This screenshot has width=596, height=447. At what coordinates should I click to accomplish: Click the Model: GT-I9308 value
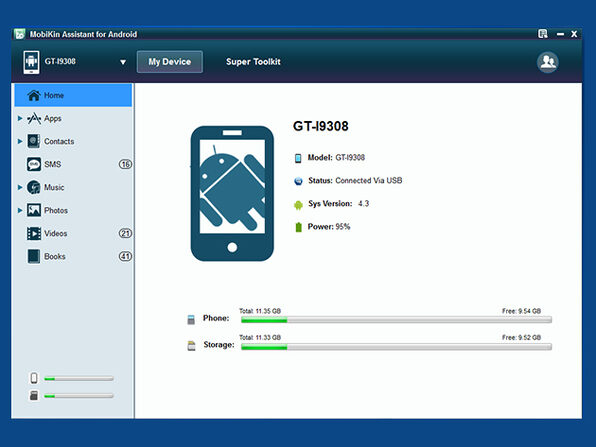(x=350, y=158)
